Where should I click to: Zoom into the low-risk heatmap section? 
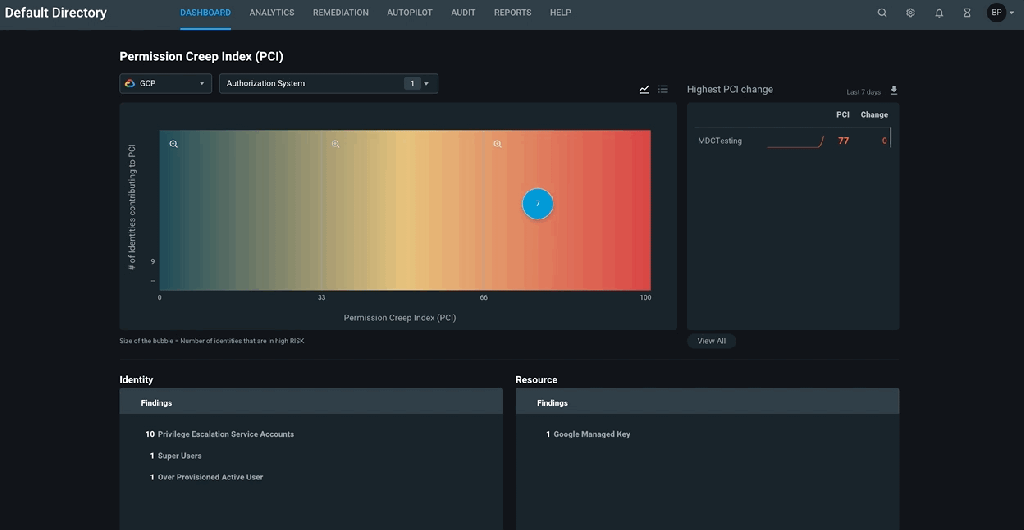click(173, 144)
